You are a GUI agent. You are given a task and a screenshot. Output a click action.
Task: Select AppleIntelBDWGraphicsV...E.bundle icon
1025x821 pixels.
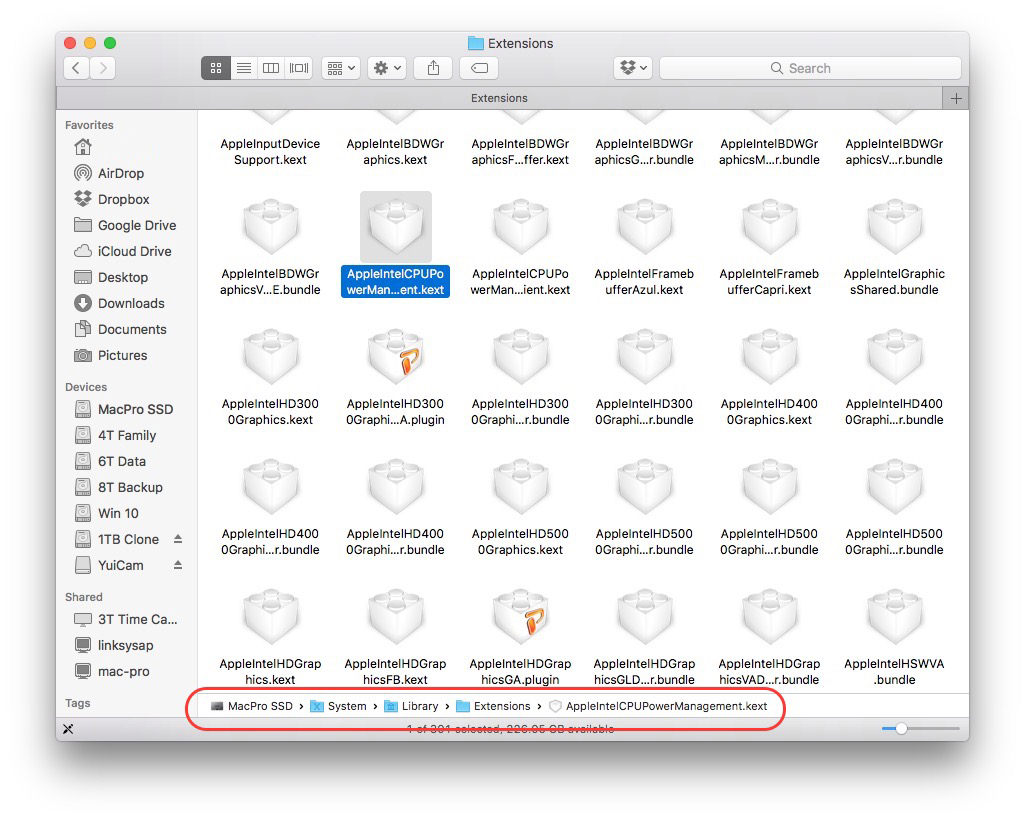tap(271, 226)
